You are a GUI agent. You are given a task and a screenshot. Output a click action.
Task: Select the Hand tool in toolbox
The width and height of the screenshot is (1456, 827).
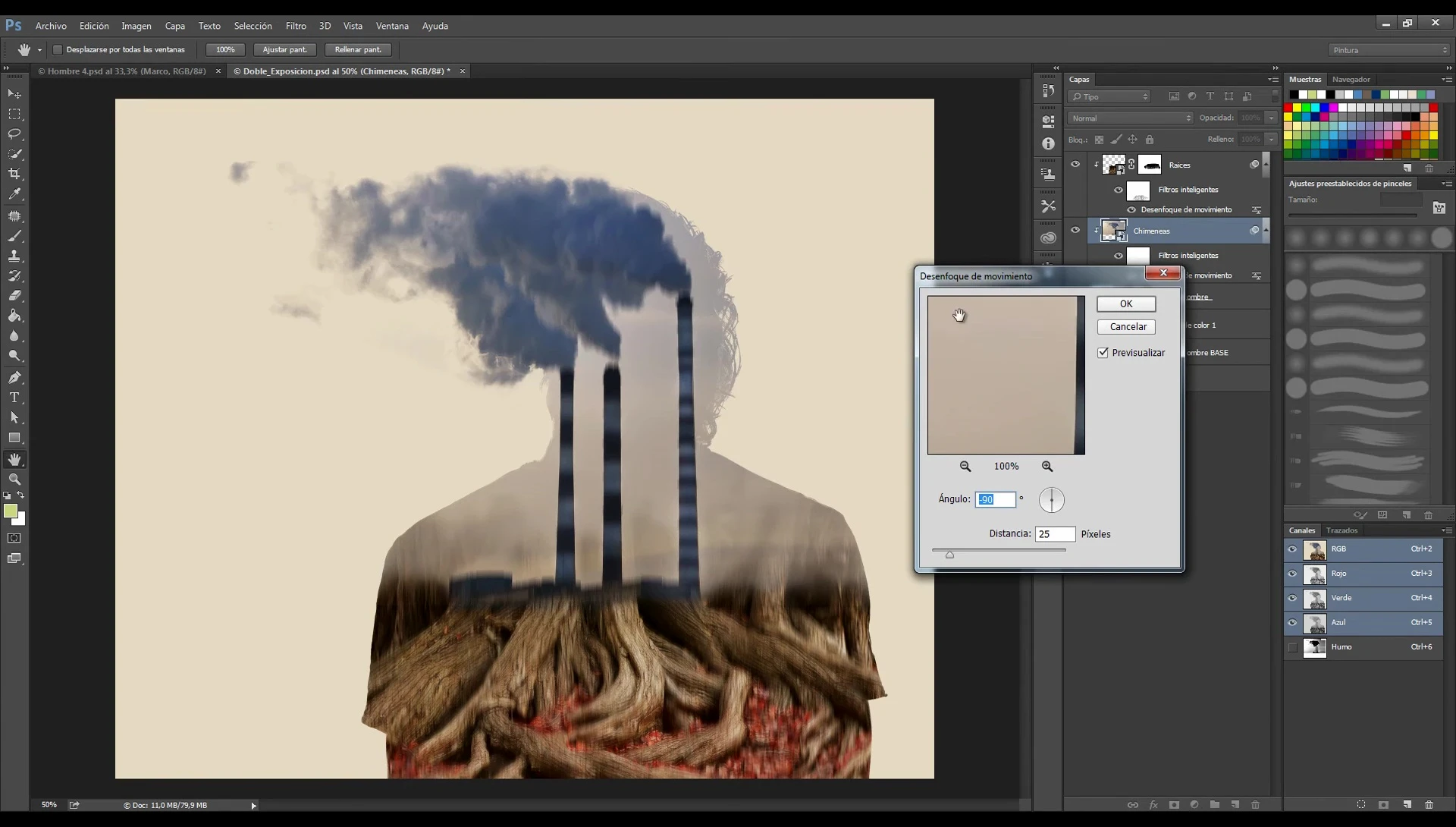(x=14, y=459)
